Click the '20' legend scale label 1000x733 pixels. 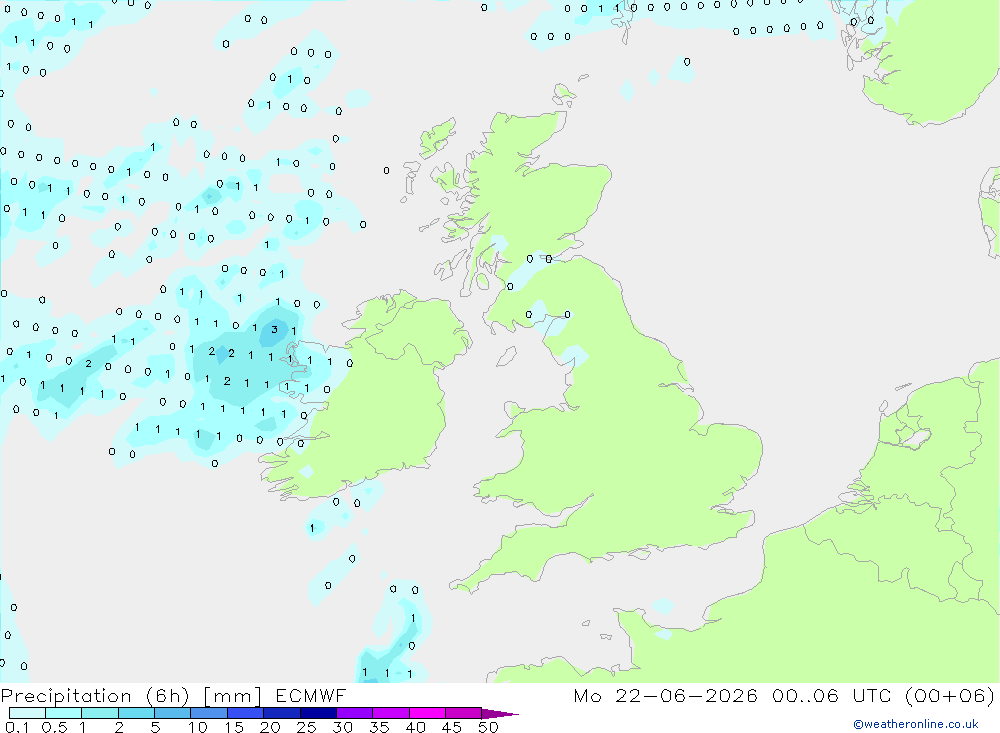pos(270,727)
